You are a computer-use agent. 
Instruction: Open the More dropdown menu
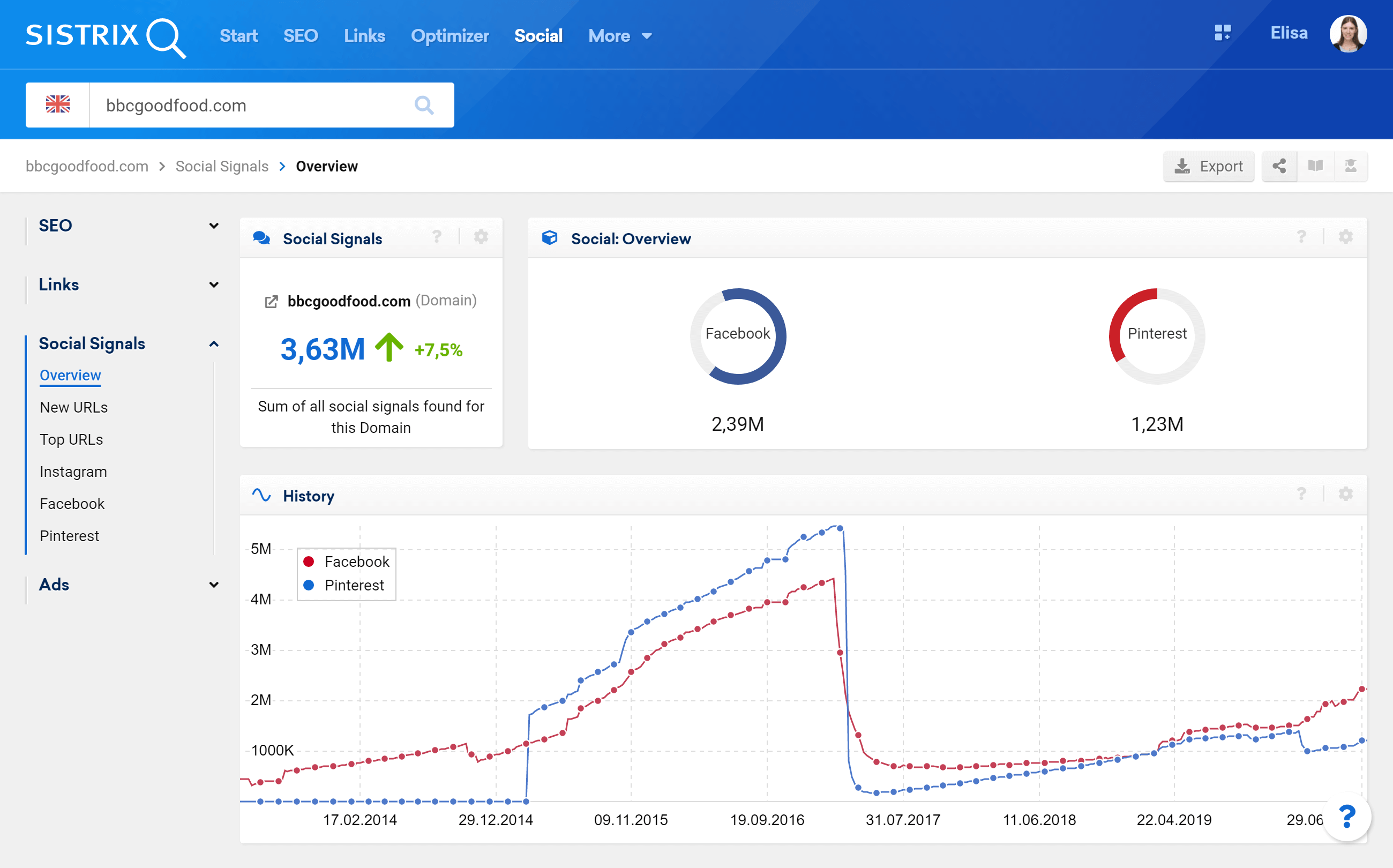(620, 36)
